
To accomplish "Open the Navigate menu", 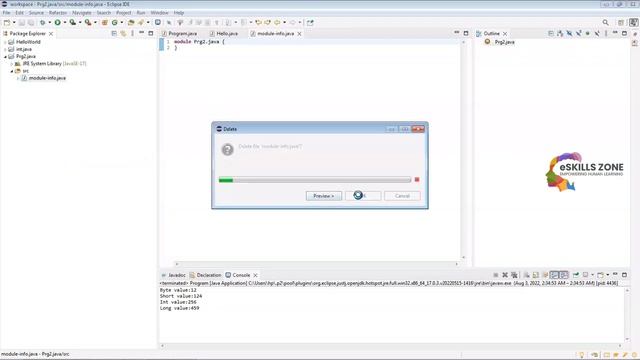I will click(x=82, y=13).
